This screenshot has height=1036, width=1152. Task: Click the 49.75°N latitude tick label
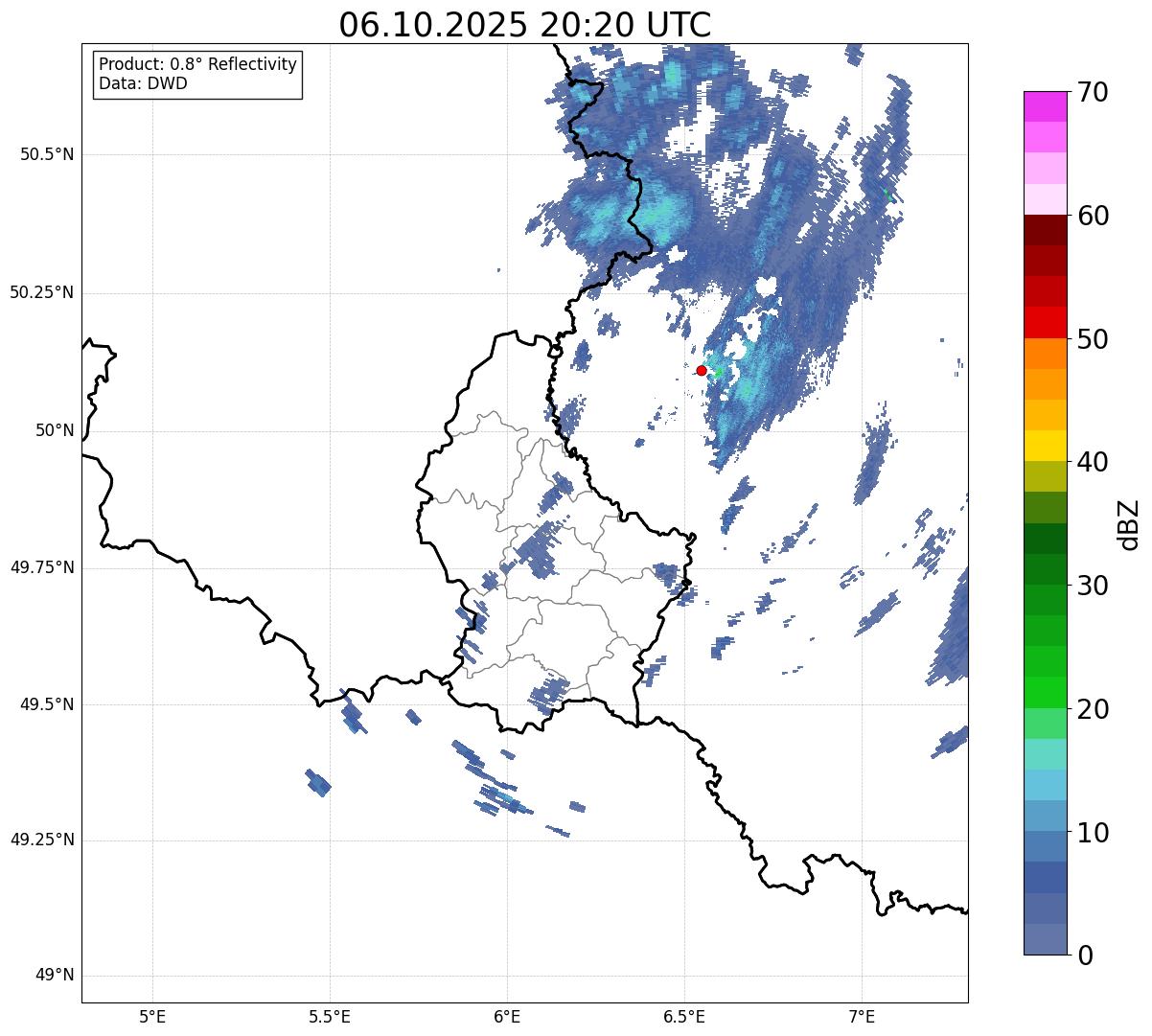pyautogui.click(x=43, y=567)
